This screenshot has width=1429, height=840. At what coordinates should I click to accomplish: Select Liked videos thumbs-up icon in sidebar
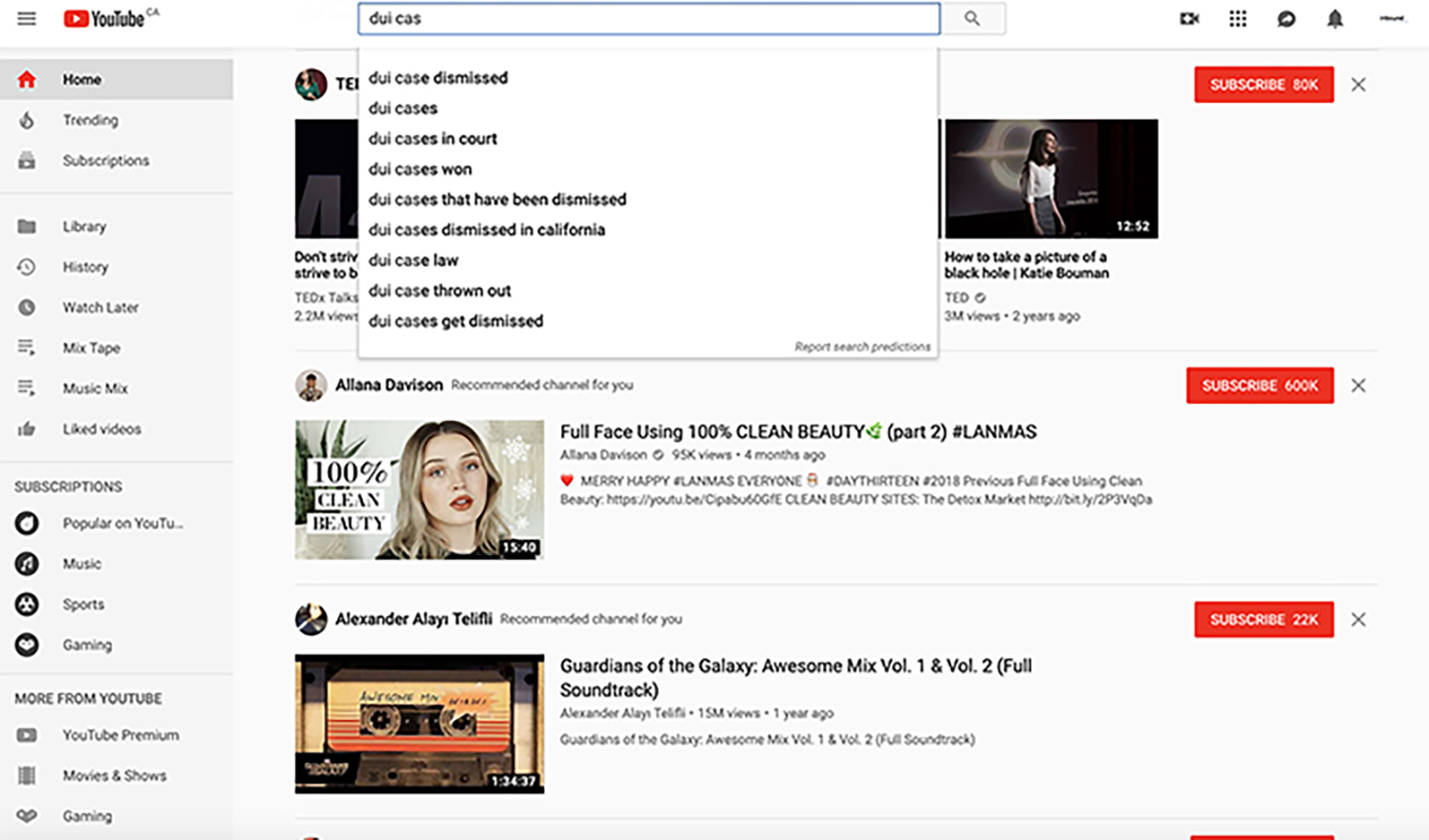coord(26,429)
